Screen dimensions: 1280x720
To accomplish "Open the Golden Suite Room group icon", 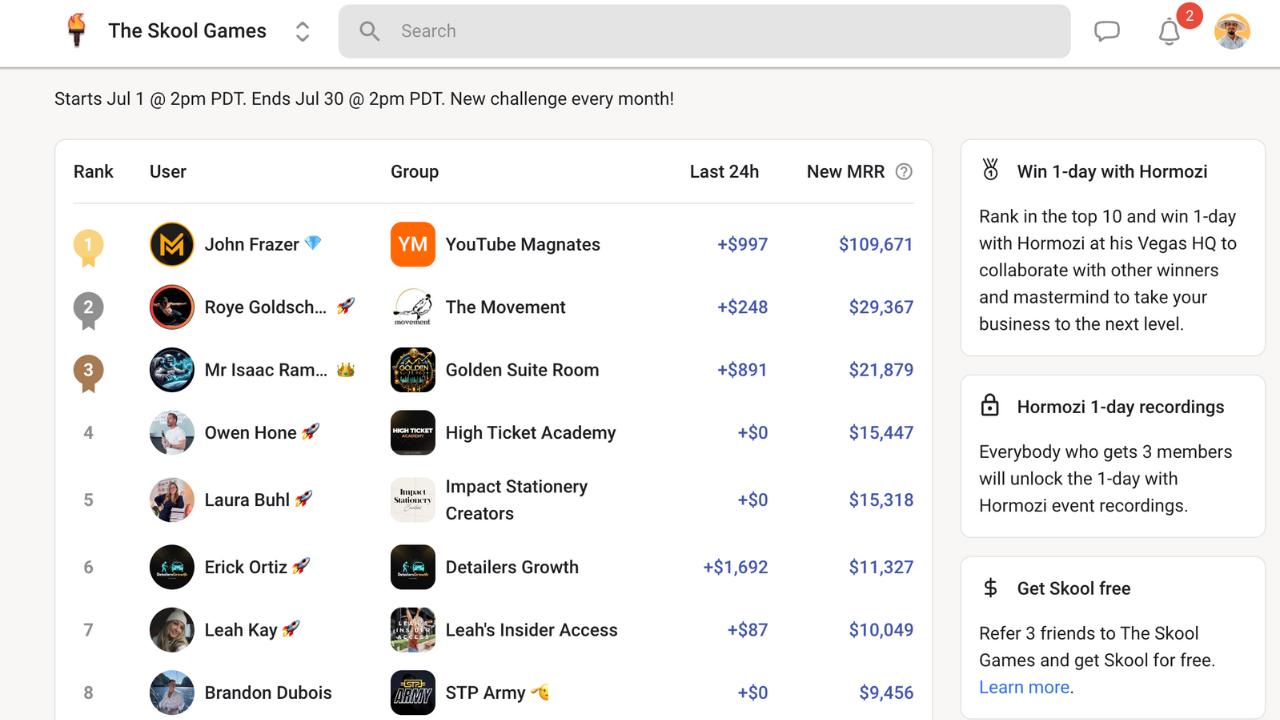I will (413, 370).
